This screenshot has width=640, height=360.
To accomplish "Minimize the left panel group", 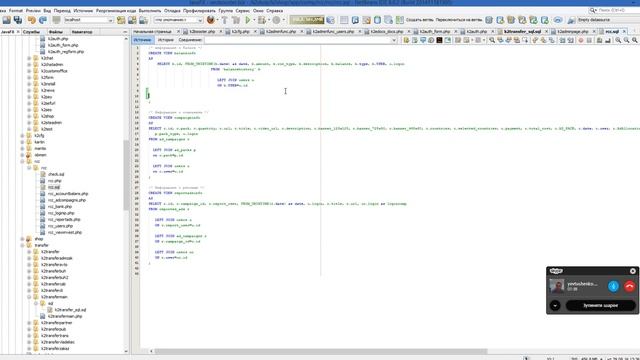I will coord(125,31).
